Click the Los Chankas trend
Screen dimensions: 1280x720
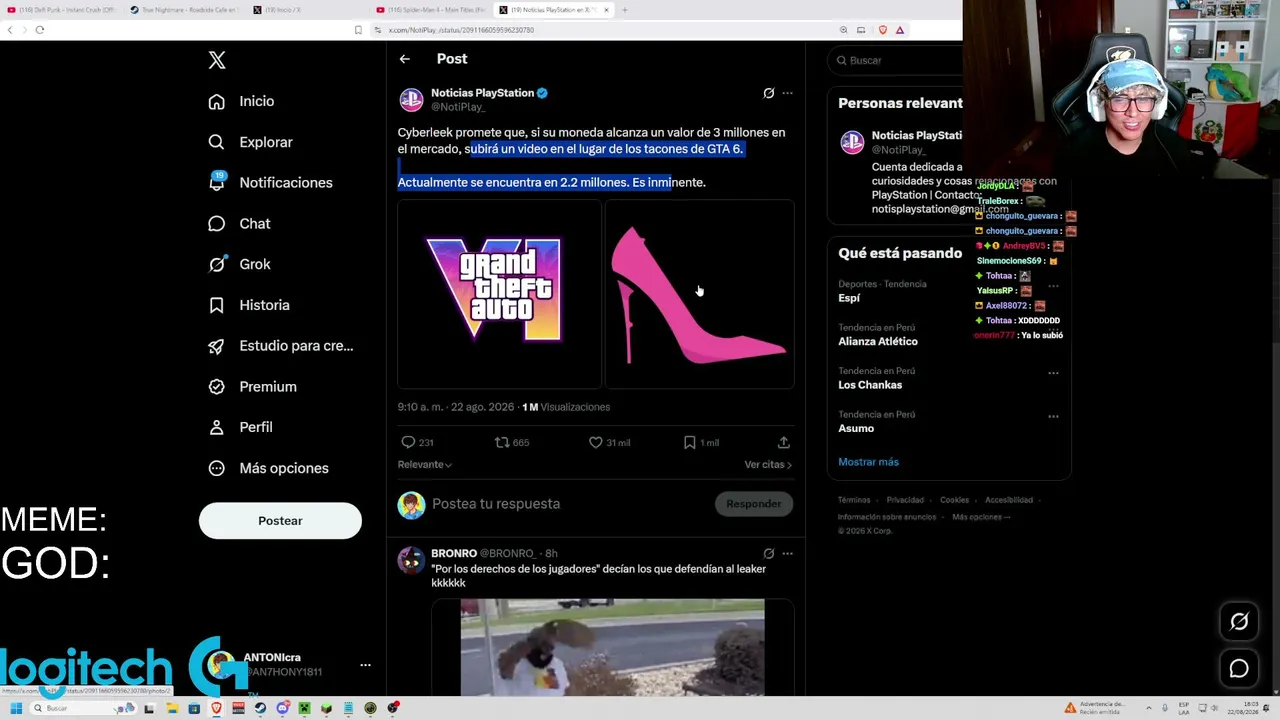coord(870,385)
